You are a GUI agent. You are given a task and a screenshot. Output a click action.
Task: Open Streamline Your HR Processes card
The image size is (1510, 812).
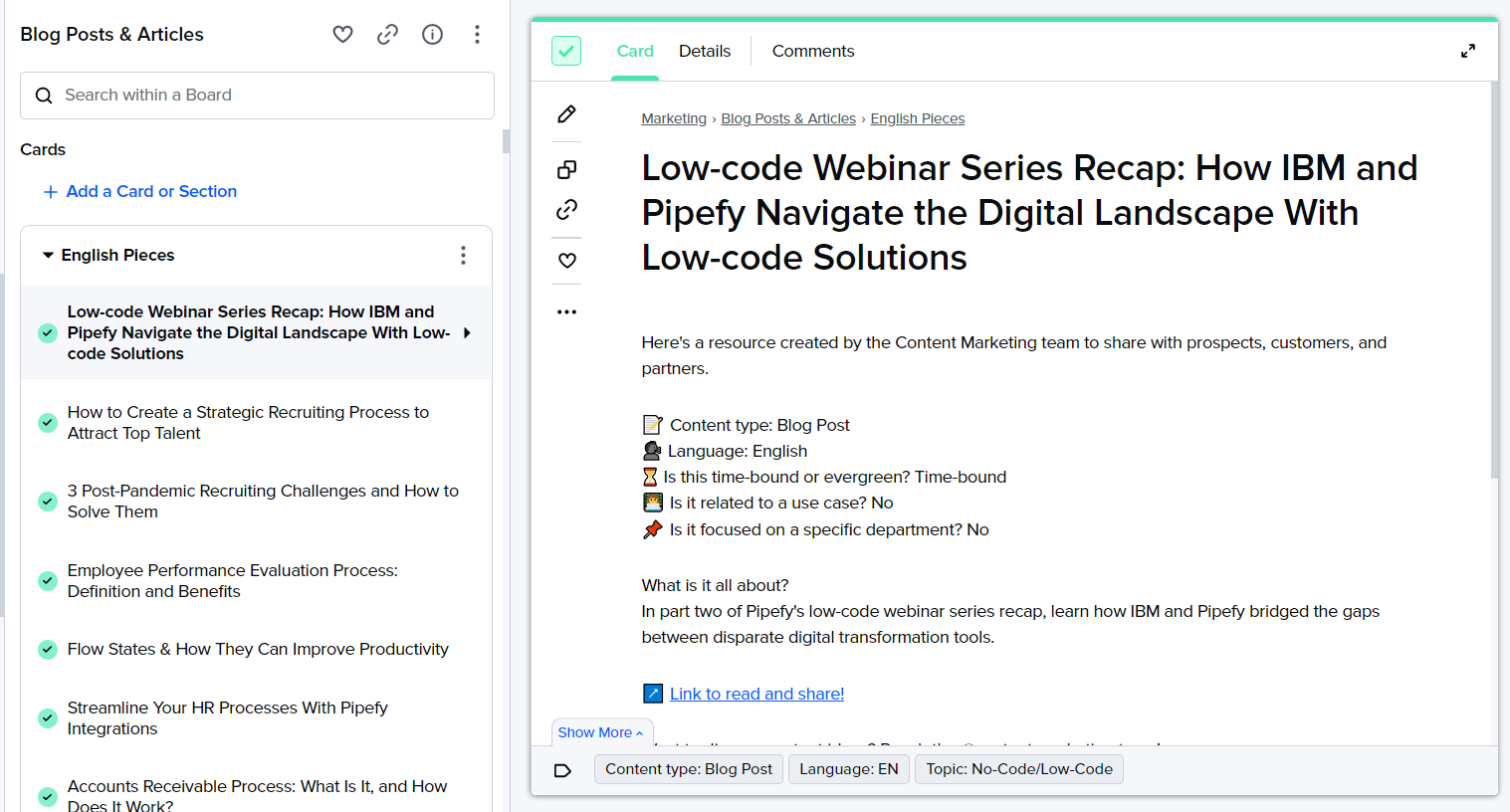coord(256,718)
